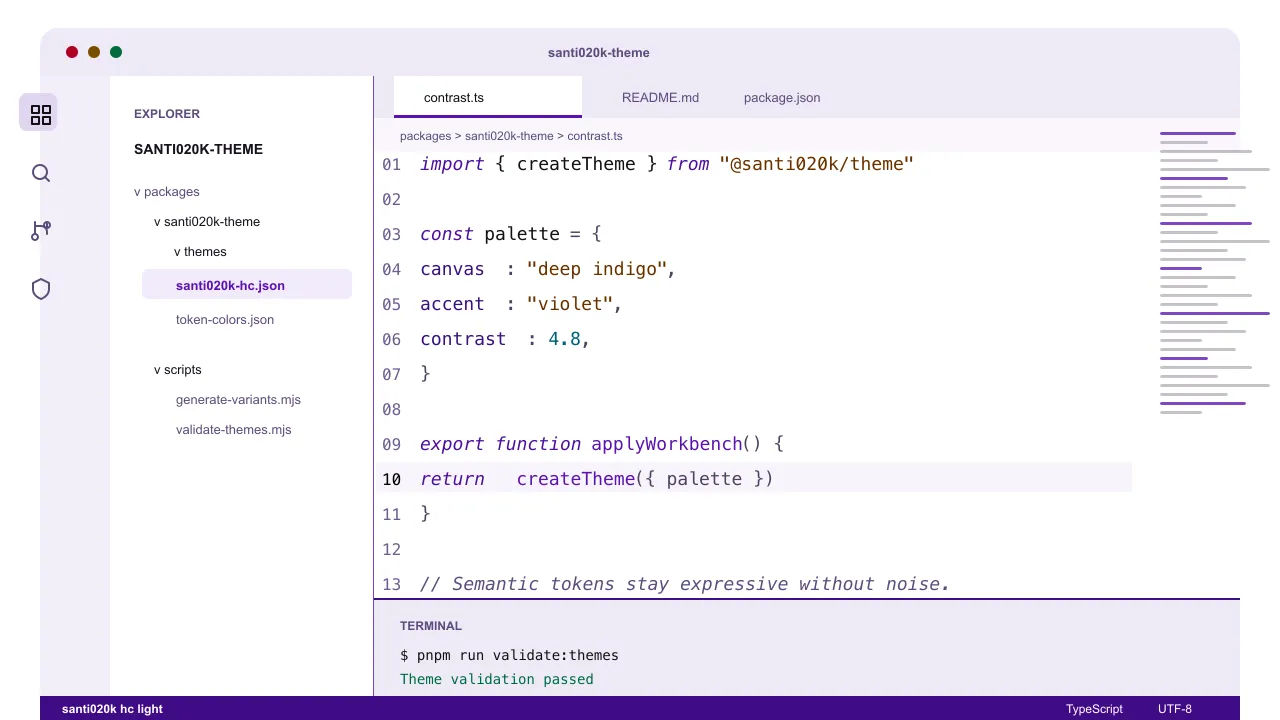Open generate-variants.mjs file
Screen dimensions: 1280x720
pos(238,400)
